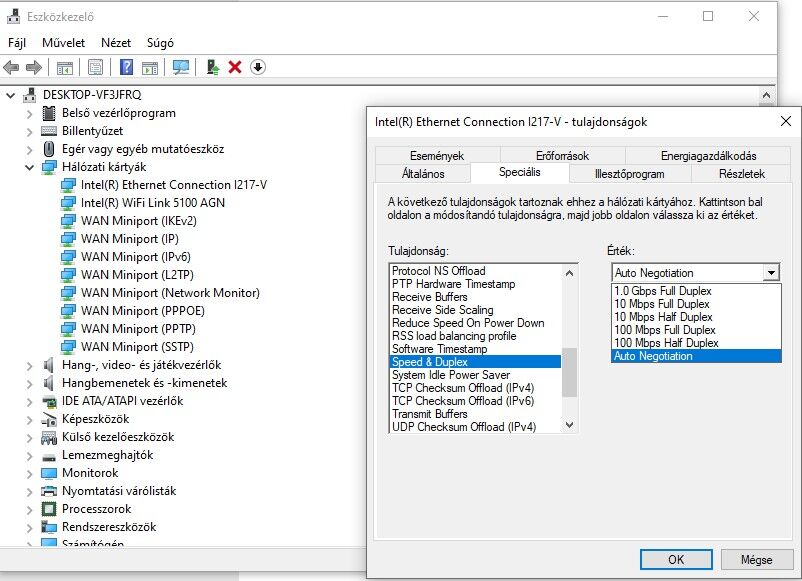Expand the Processzorok category arrow
The width and height of the screenshot is (802, 581).
point(30,509)
